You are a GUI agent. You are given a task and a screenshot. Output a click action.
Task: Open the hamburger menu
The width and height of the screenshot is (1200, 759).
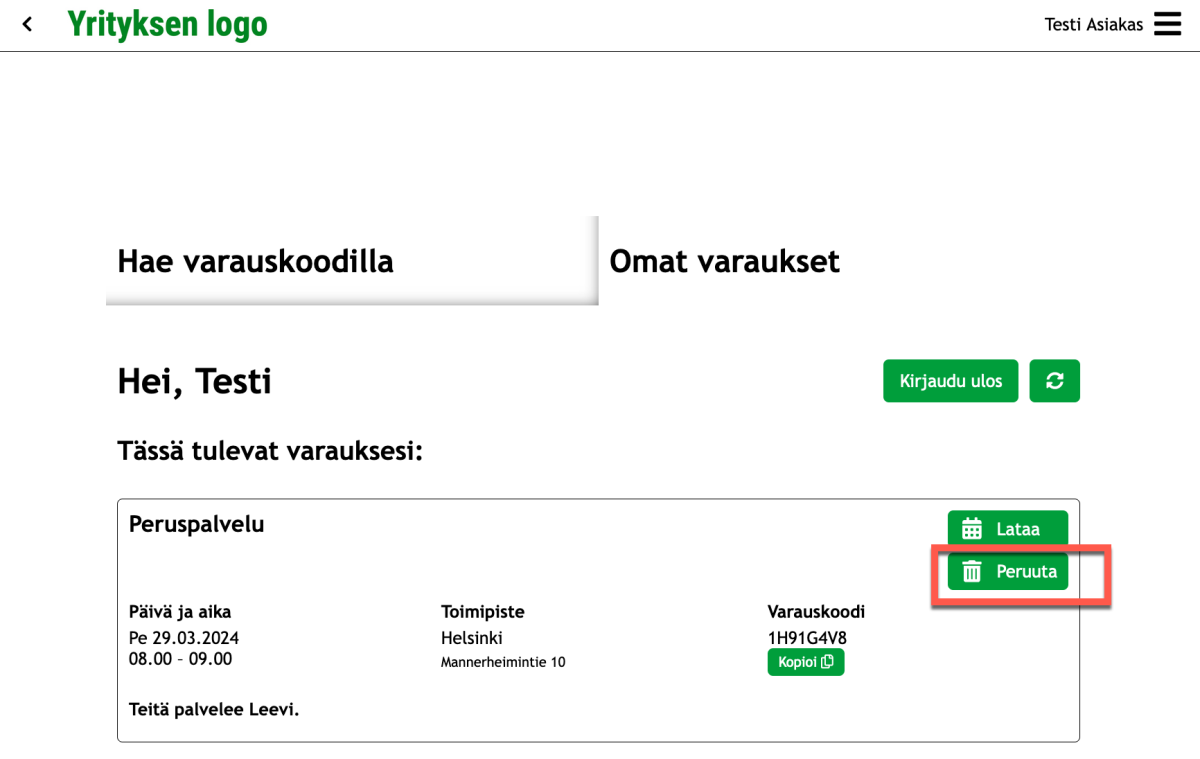[1168, 24]
